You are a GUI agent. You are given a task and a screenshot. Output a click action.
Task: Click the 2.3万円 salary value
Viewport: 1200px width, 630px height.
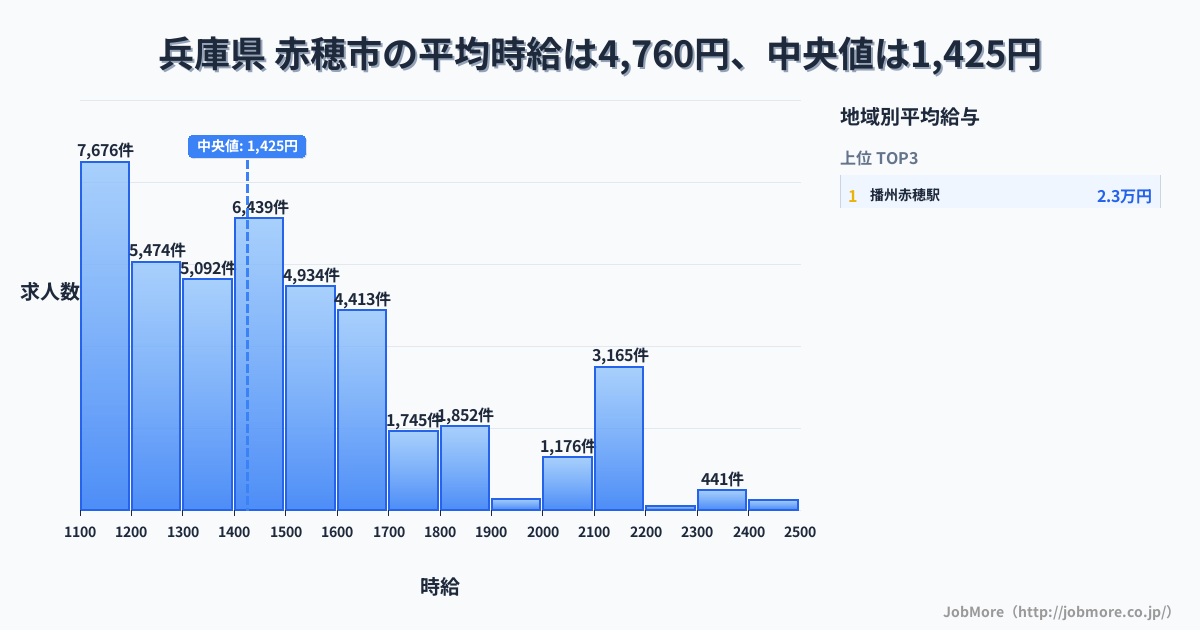1124,196
